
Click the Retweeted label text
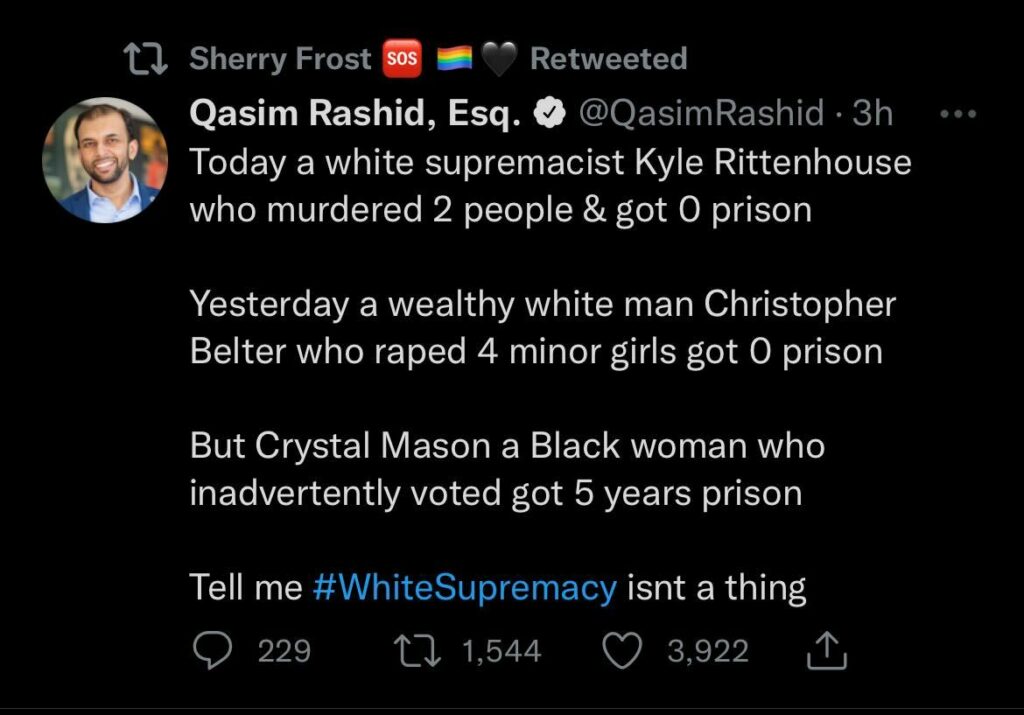point(609,59)
